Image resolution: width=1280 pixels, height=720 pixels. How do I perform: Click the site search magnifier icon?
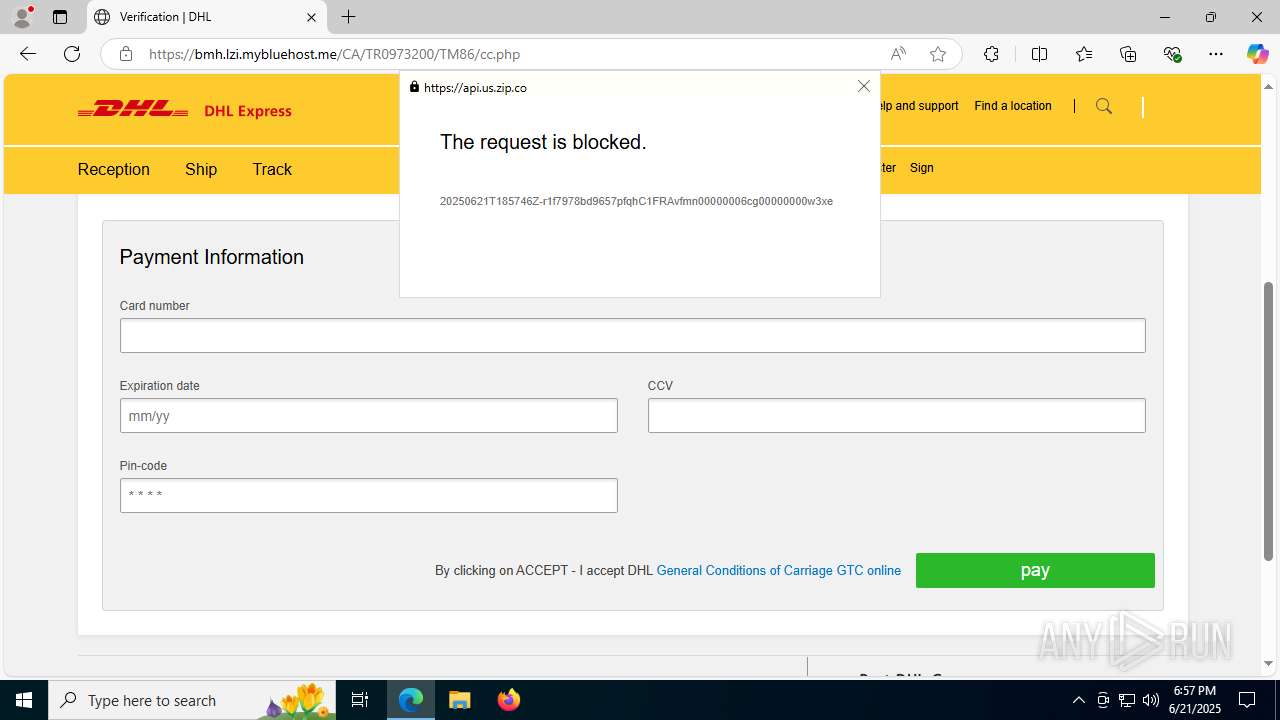click(x=1104, y=106)
